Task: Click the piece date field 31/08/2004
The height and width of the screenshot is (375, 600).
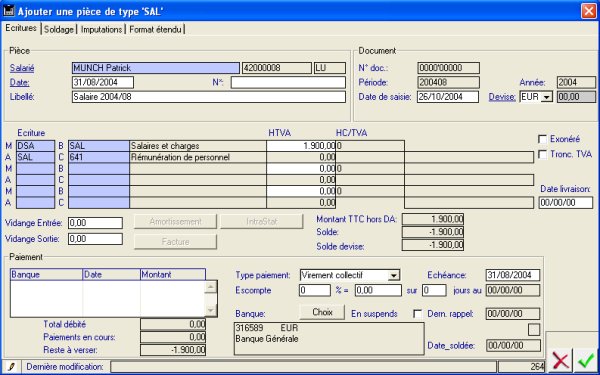Action: click(x=103, y=82)
